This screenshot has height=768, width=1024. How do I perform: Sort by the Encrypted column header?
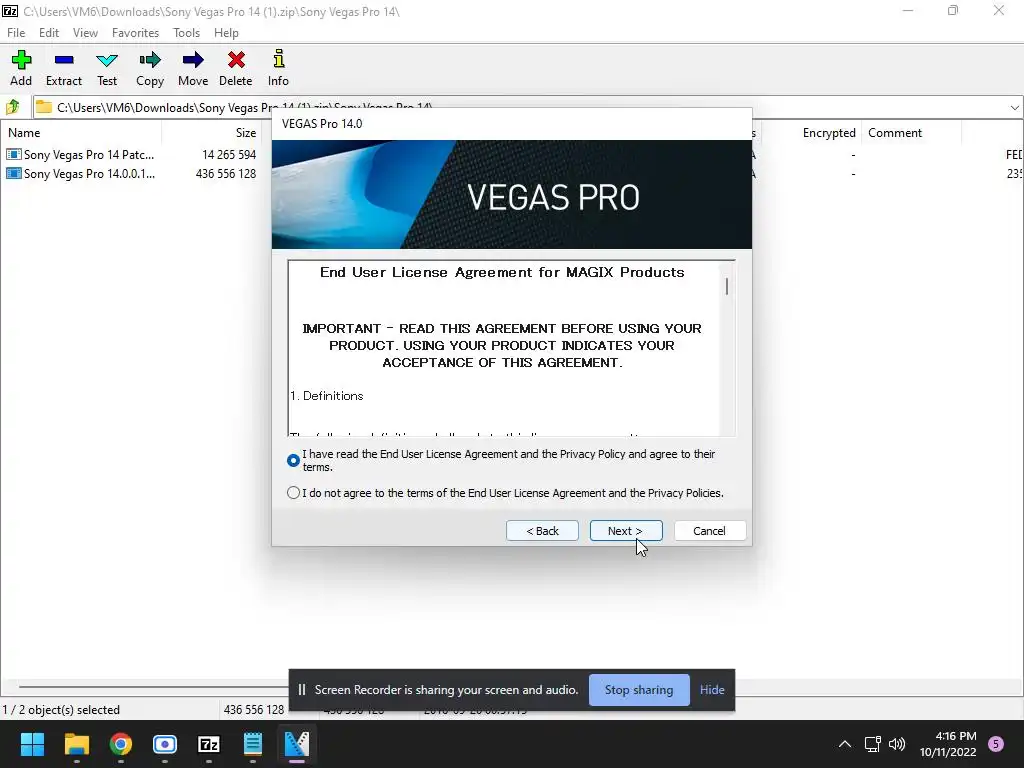[812, 133]
